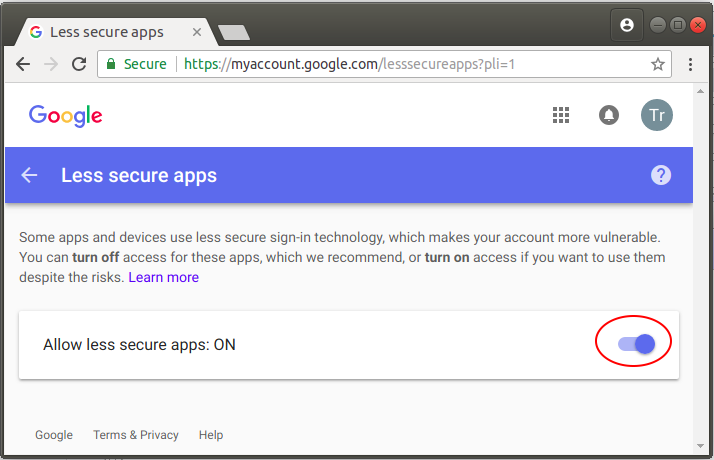Click the scrollbar up arrow

(x=700, y=92)
